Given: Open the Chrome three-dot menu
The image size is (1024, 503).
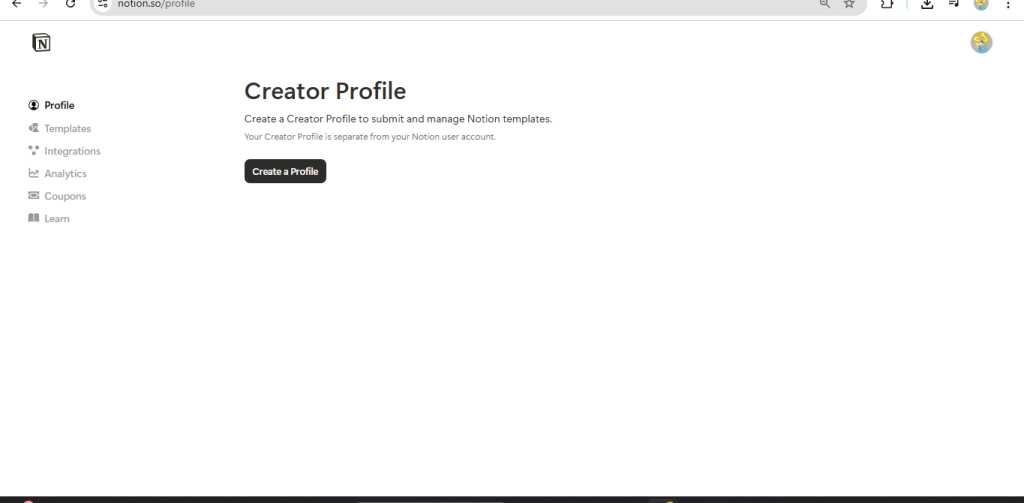Looking at the screenshot, I should [x=1008, y=4].
